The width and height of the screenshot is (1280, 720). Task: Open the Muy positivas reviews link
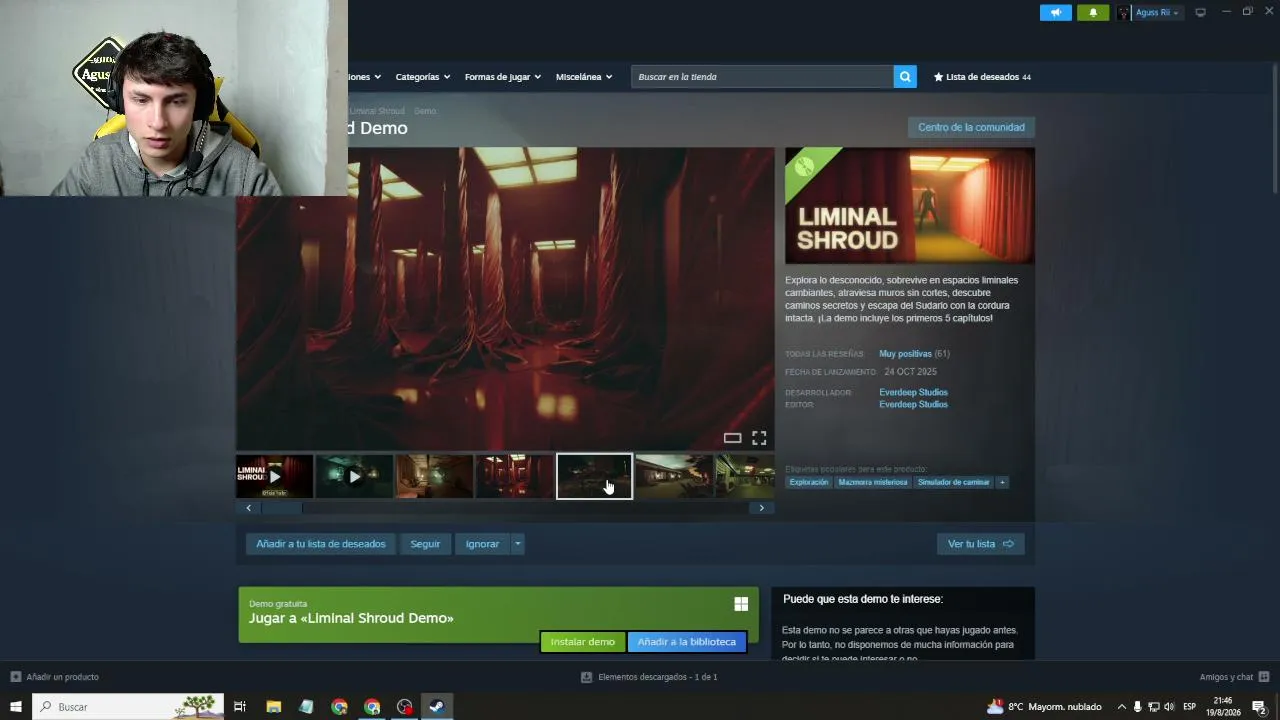905,354
